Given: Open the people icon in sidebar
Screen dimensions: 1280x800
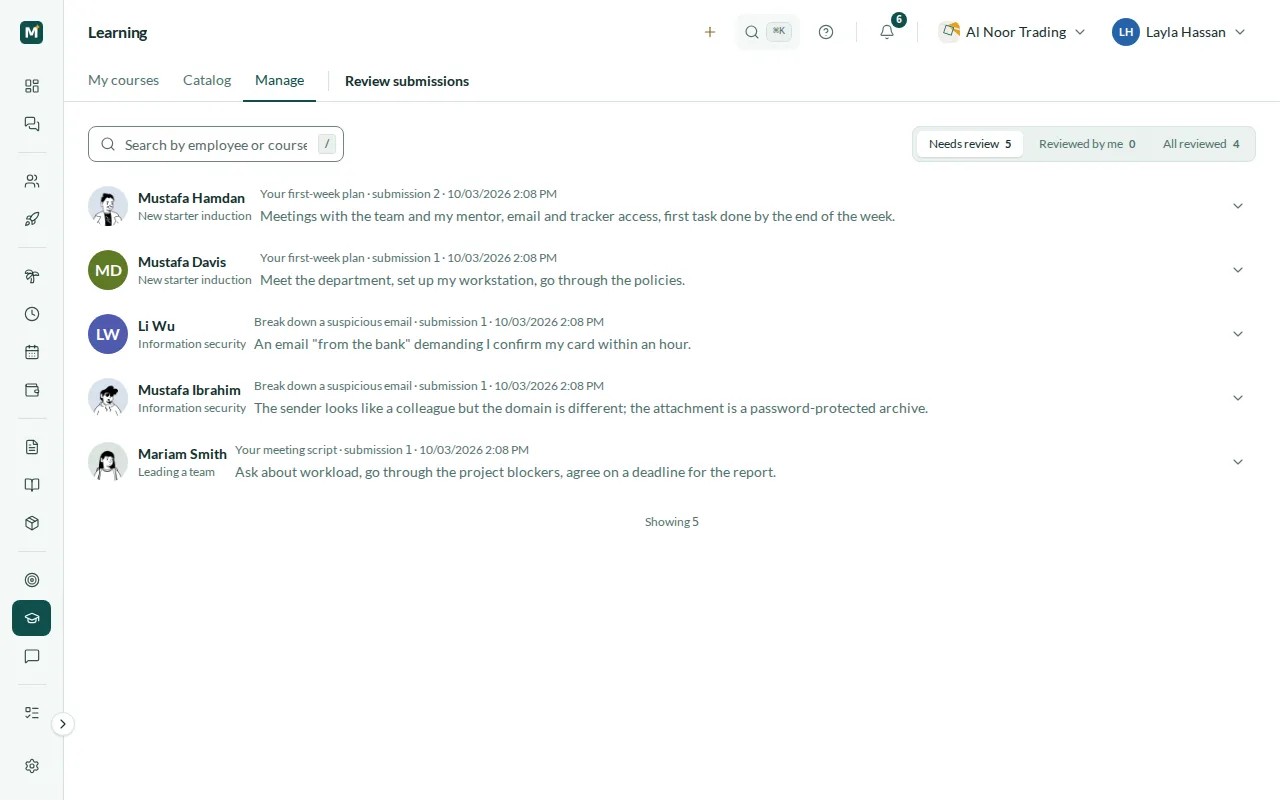Looking at the screenshot, I should (x=32, y=181).
